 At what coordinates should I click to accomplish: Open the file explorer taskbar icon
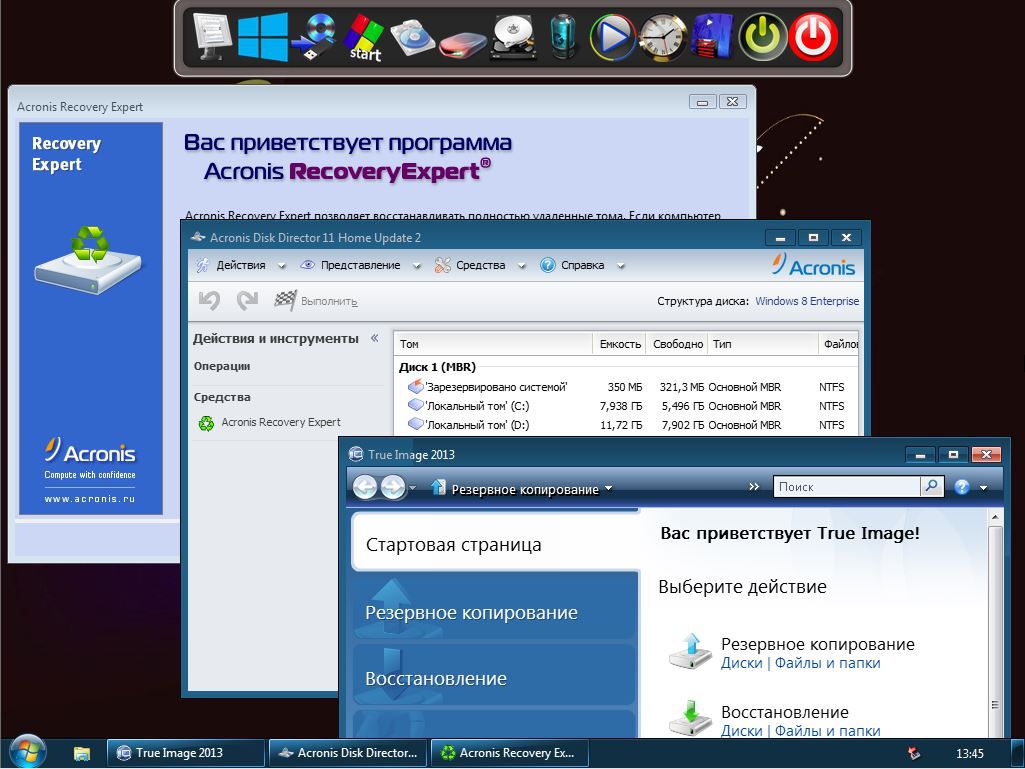click(82, 753)
